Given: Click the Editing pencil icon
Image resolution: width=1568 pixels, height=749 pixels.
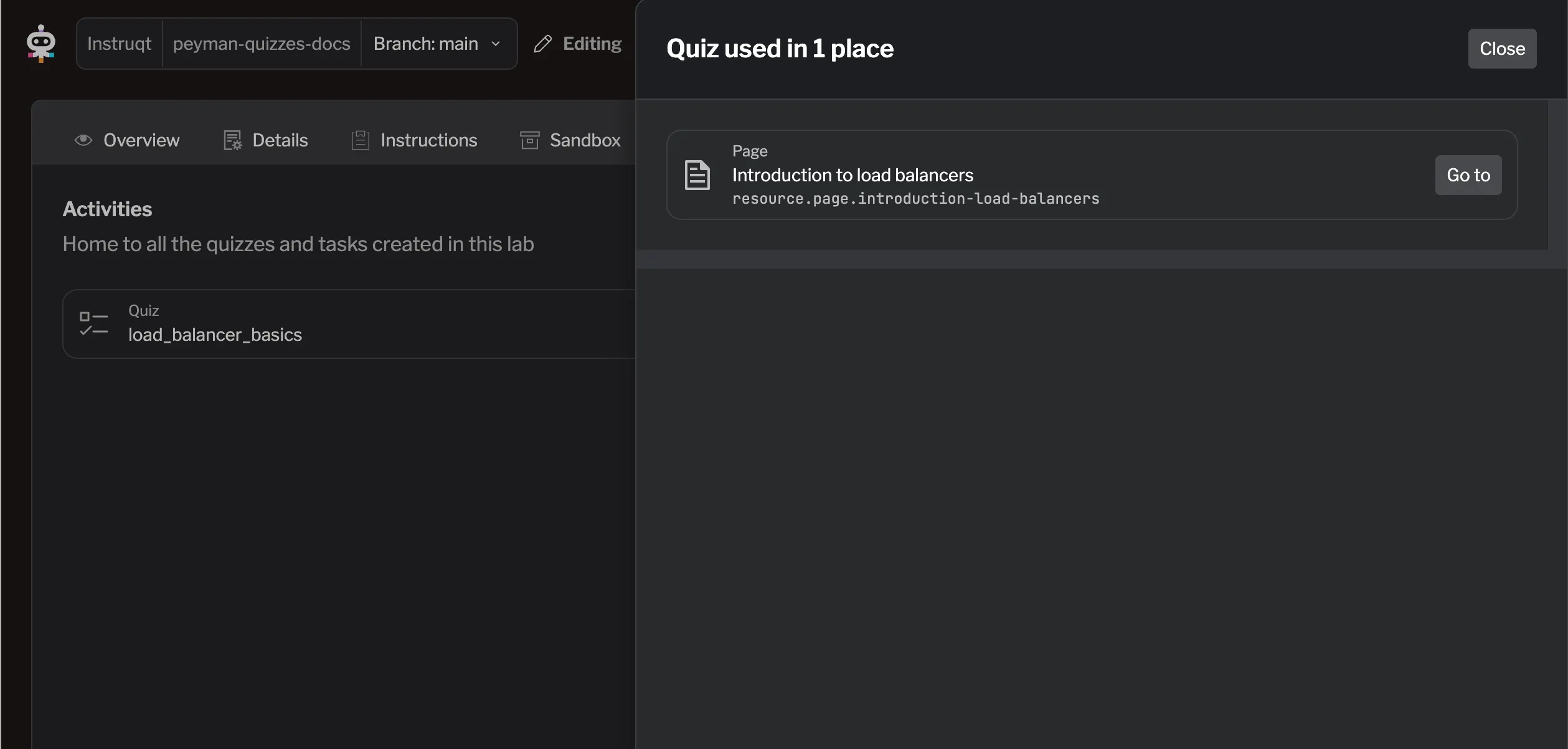Looking at the screenshot, I should tap(542, 43).
